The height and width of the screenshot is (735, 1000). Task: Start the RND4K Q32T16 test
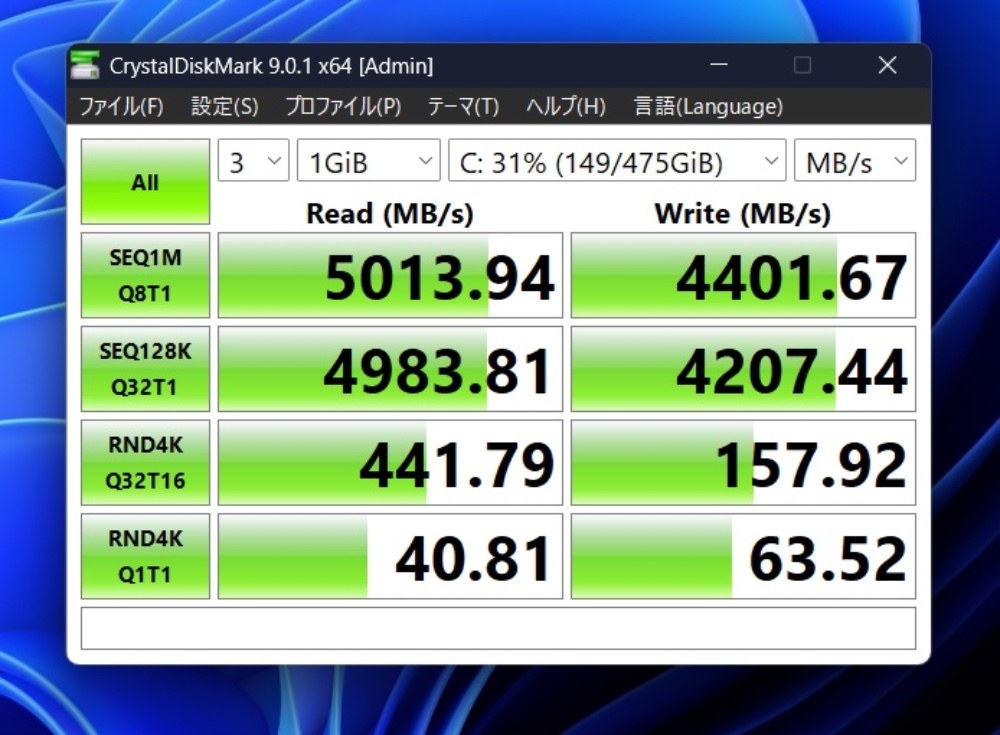[145, 463]
